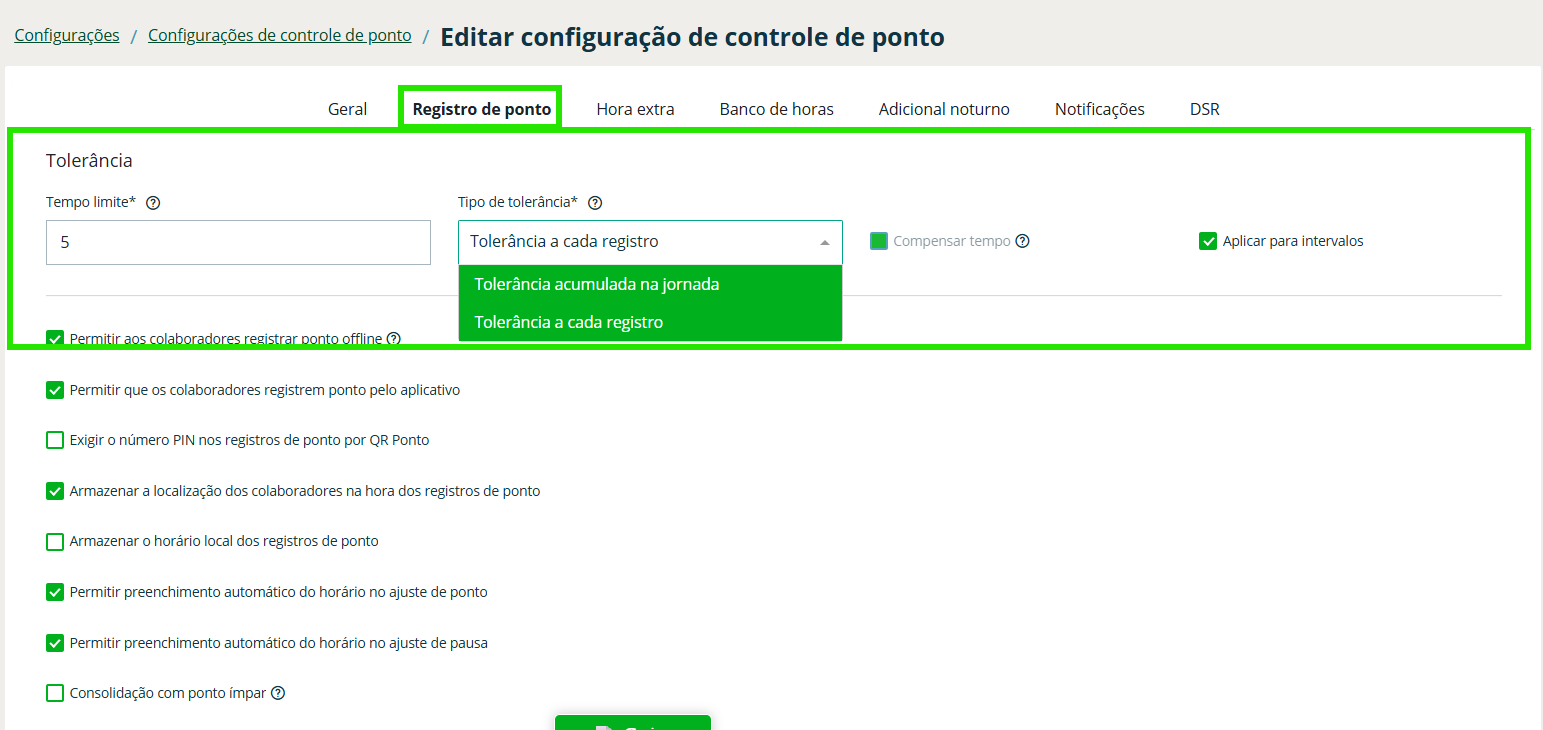This screenshot has height=730, width=1543.
Task: Click help icon for registrar ponto offline
Action: coord(394,339)
